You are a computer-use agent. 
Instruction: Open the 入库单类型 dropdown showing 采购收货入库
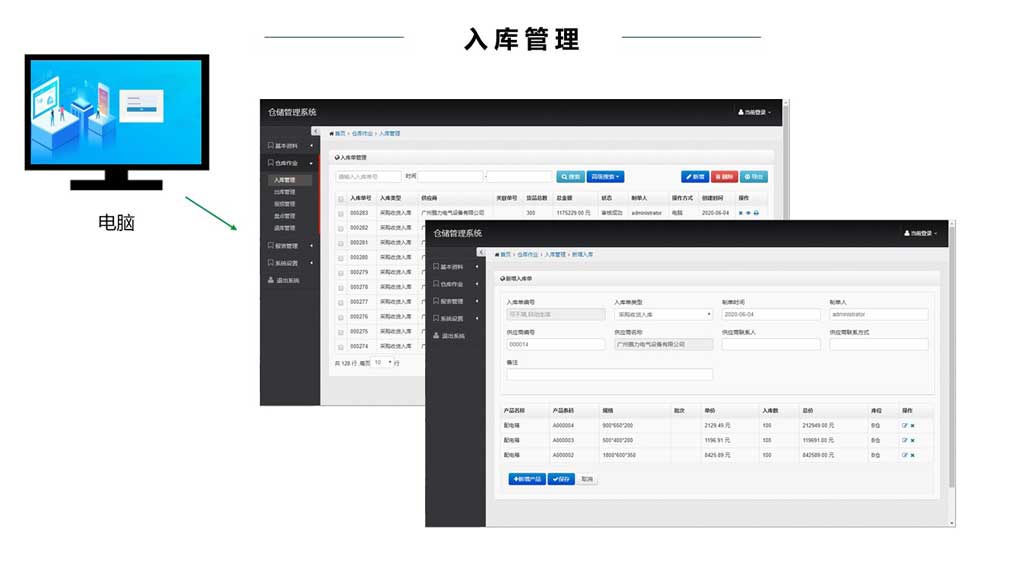pyautogui.click(x=662, y=314)
